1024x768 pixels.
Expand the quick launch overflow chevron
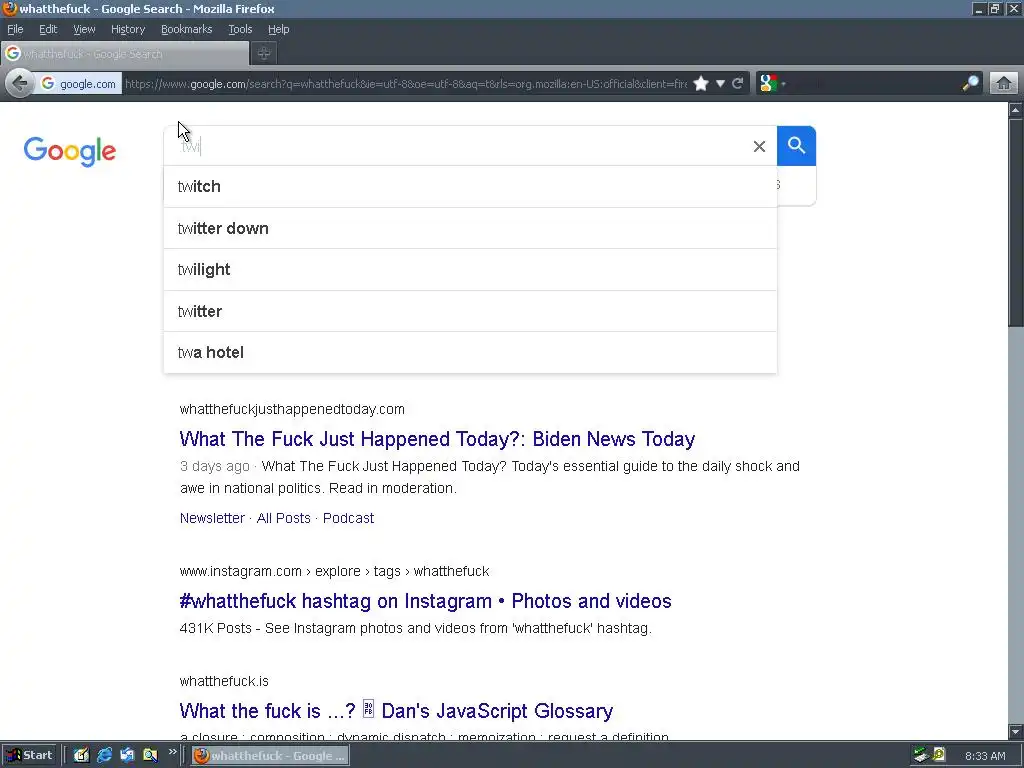[172, 752]
